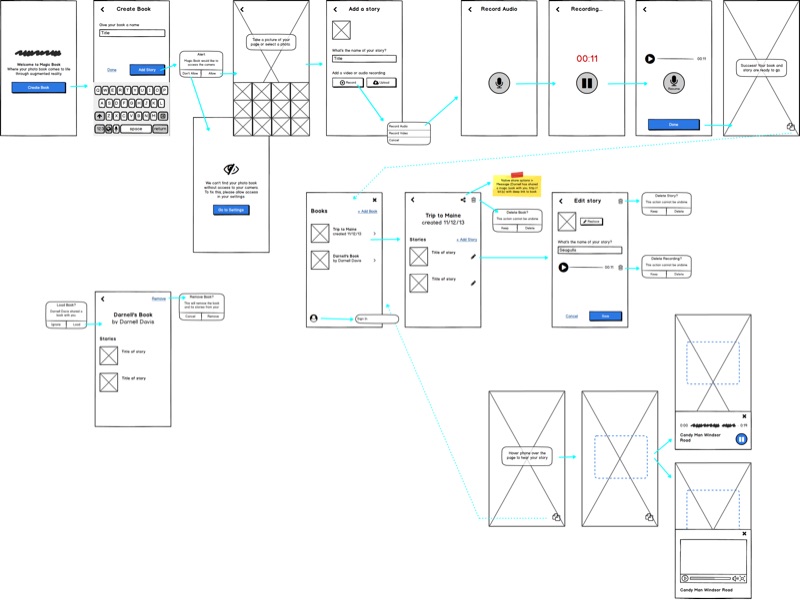Tap the microphone on Record Audio screen
The height and width of the screenshot is (600, 800).
[499, 83]
